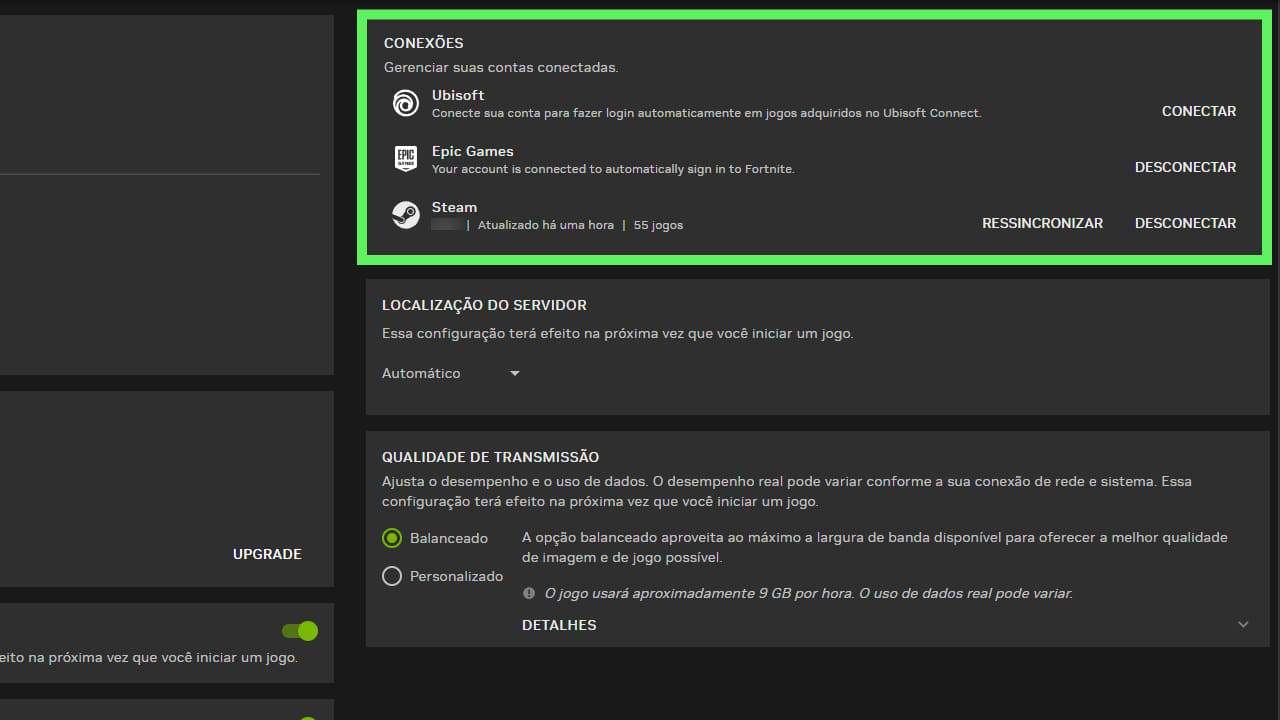Select the Personalizado streaming quality option
Viewport: 1280px width, 720px height.
pyautogui.click(x=391, y=576)
